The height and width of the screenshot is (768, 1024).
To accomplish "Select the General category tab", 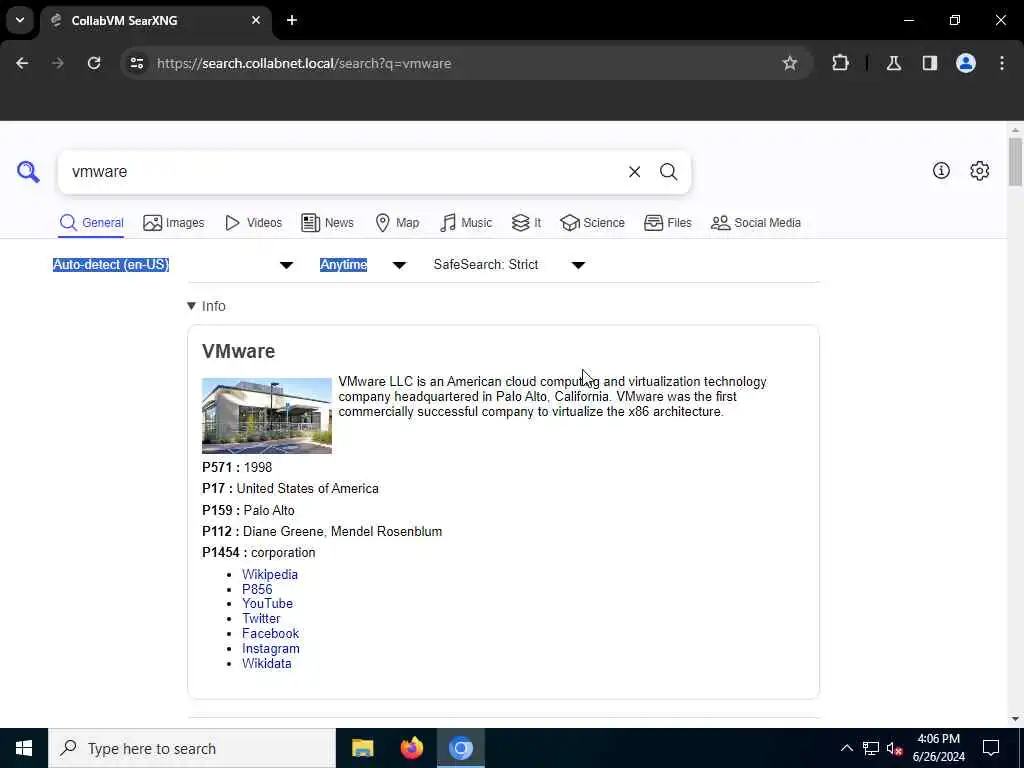I will (91, 223).
